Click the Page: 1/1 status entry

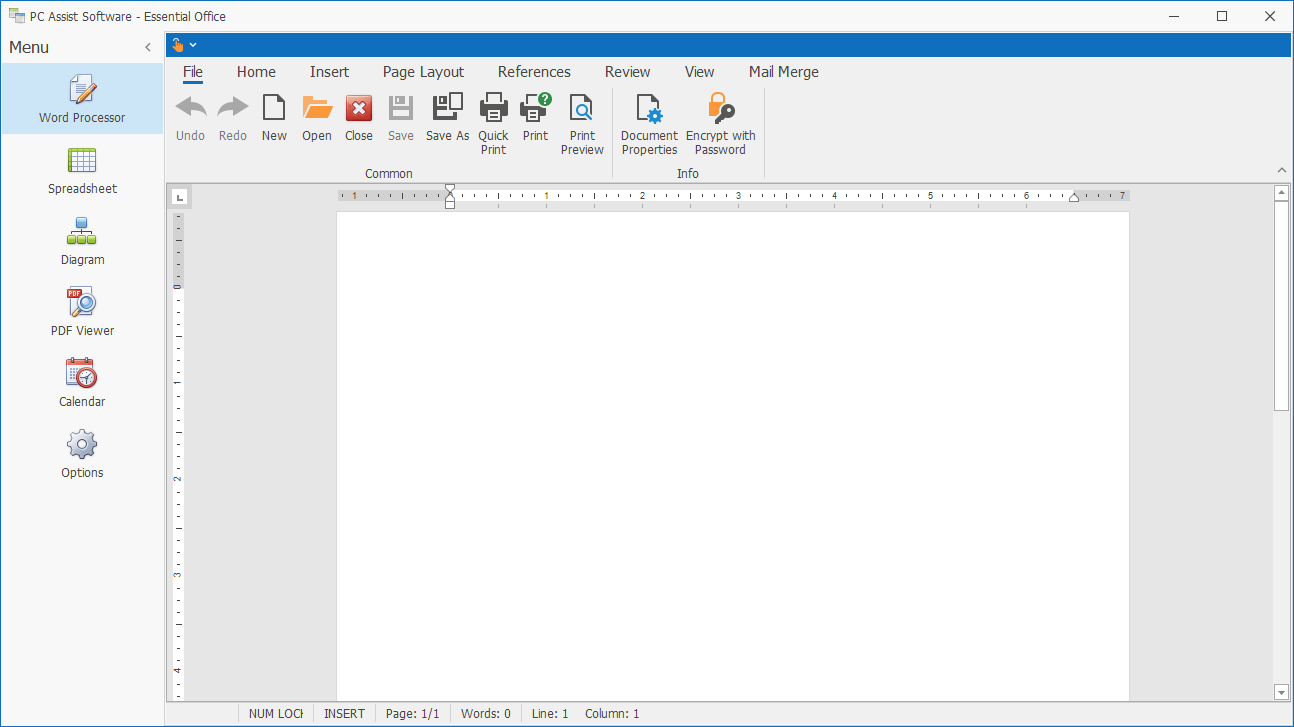tap(412, 714)
